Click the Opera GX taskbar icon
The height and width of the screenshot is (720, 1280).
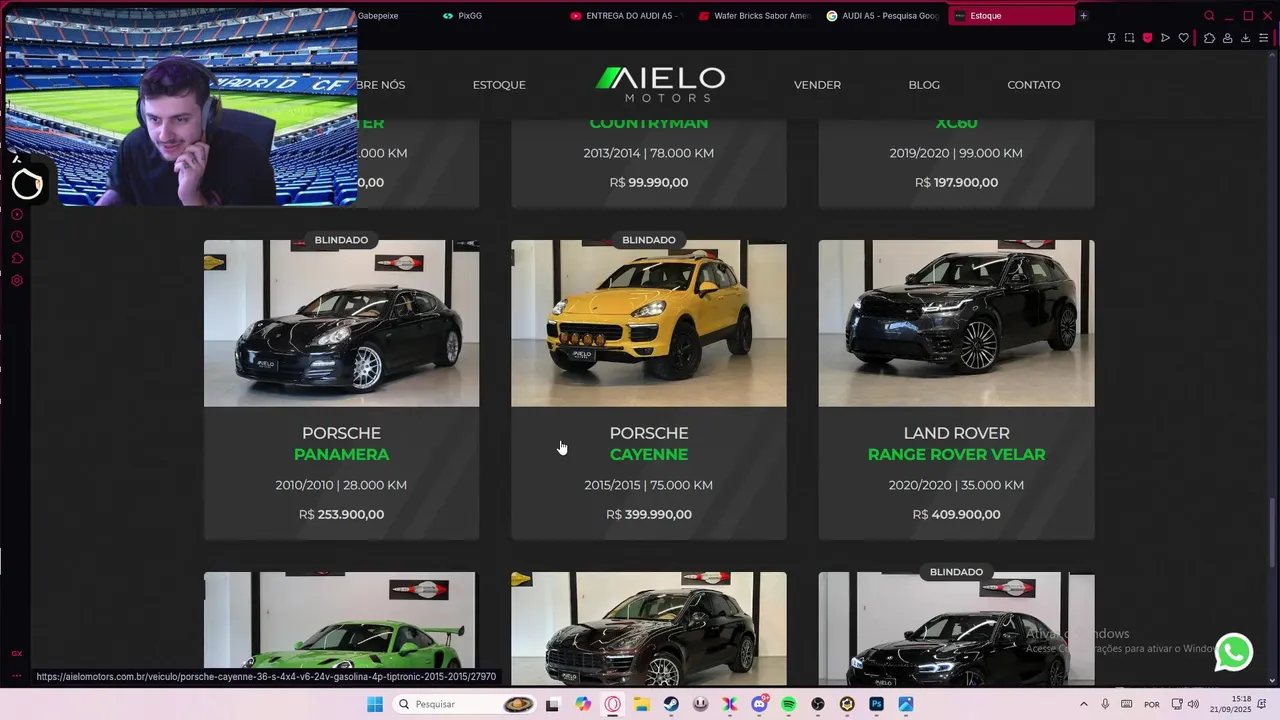612,704
